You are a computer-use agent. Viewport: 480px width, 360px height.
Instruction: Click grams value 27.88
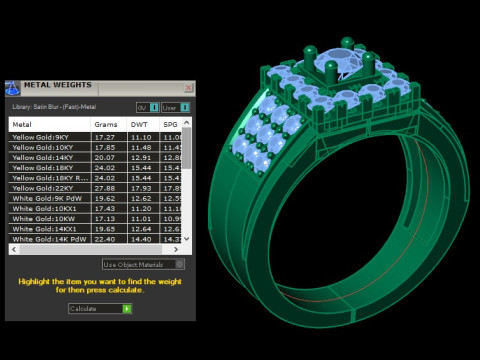point(105,188)
